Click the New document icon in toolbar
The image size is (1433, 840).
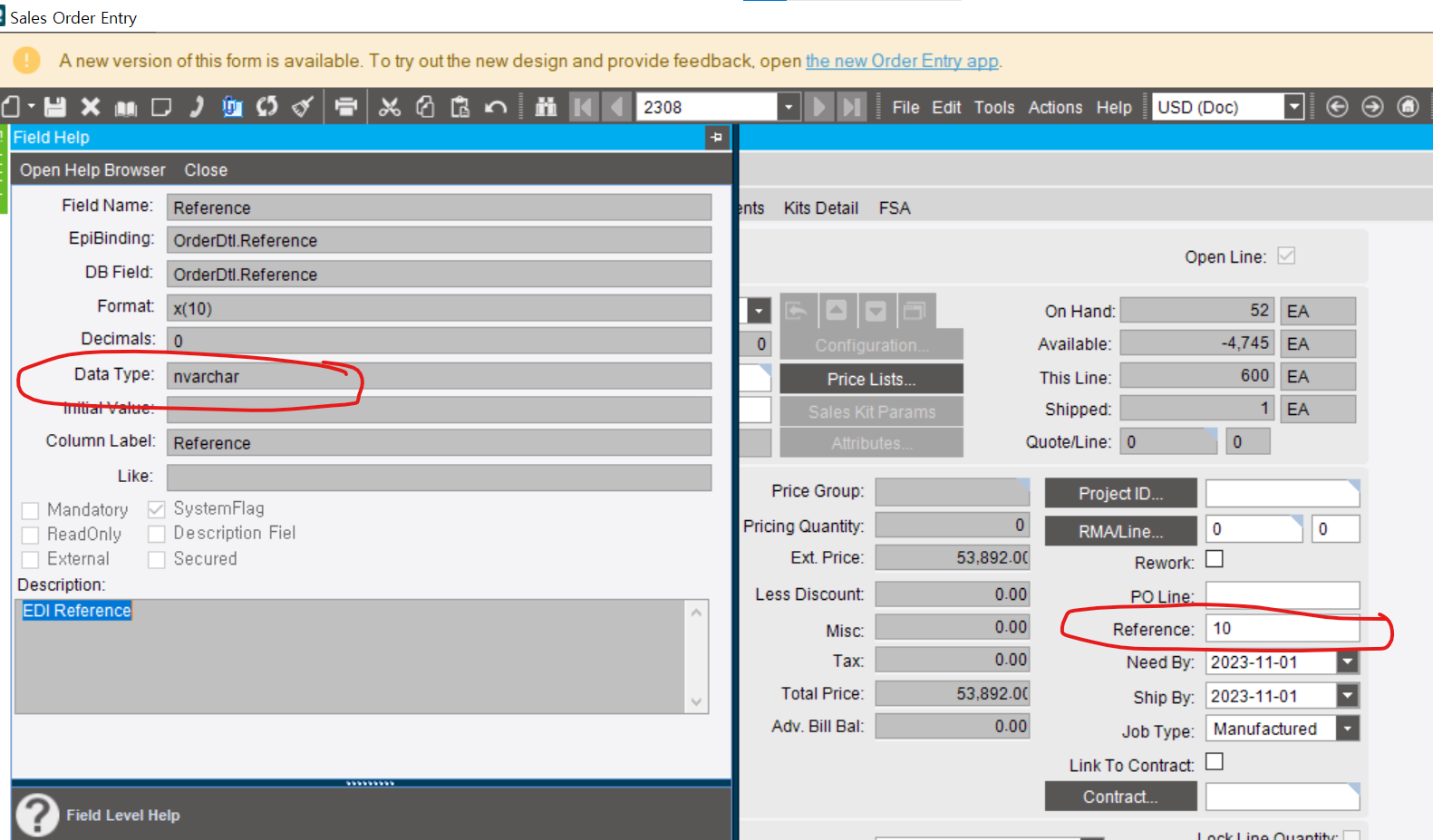tap(11, 107)
